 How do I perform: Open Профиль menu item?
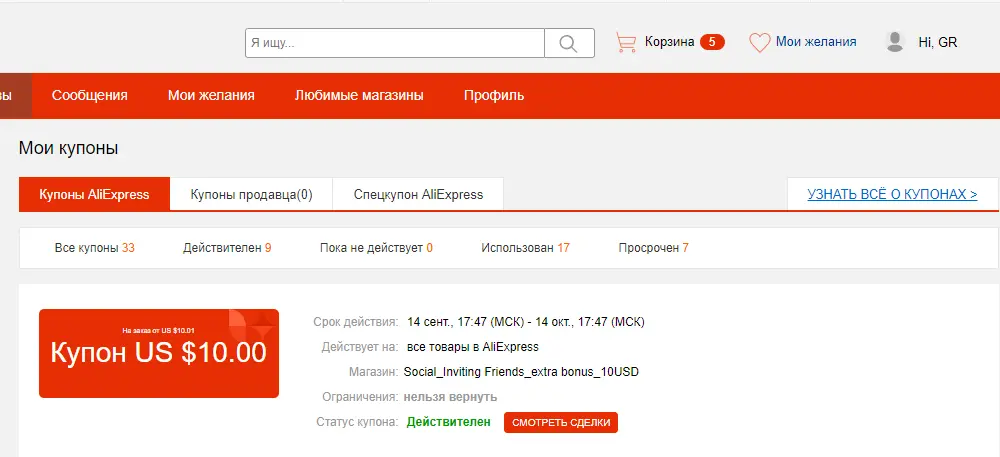coord(494,96)
